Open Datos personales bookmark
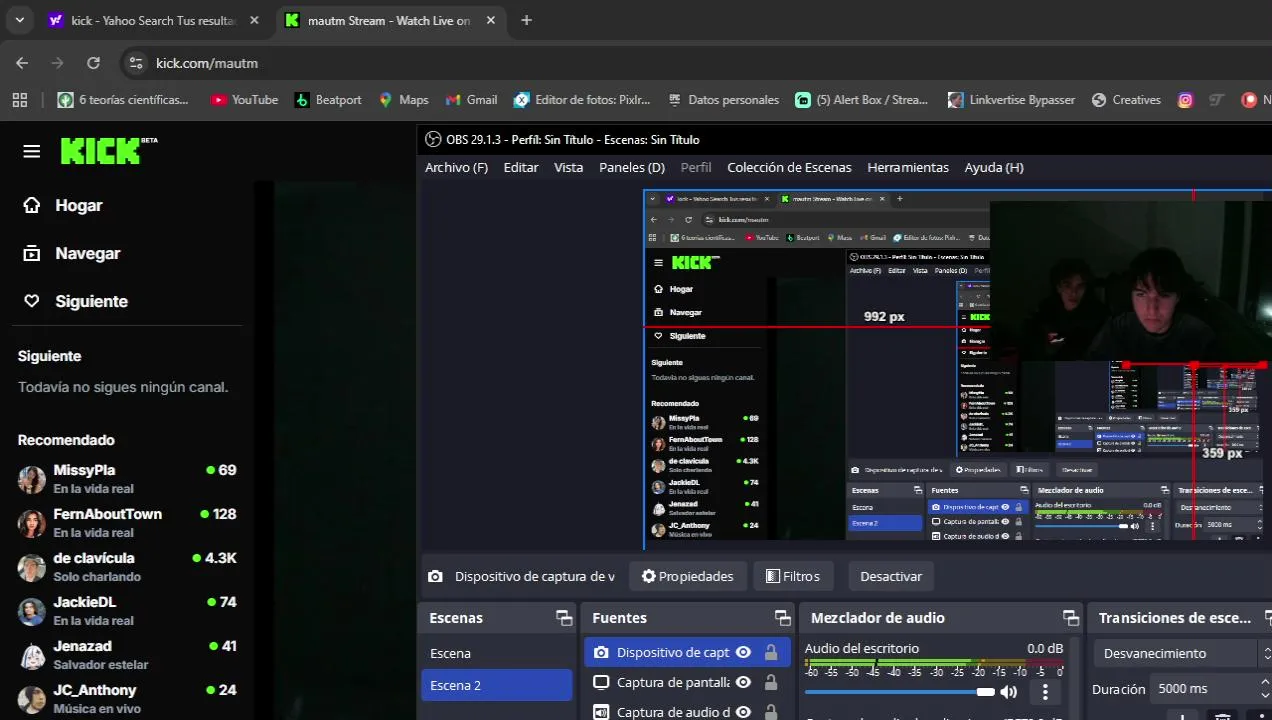This screenshot has height=720, width=1272. click(x=723, y=100)
